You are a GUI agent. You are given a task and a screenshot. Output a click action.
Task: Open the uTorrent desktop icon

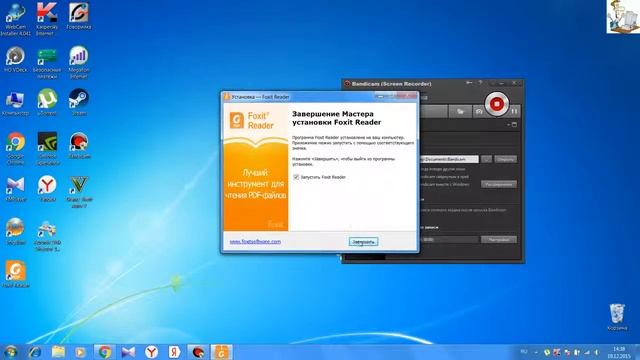tap(47, 102)
